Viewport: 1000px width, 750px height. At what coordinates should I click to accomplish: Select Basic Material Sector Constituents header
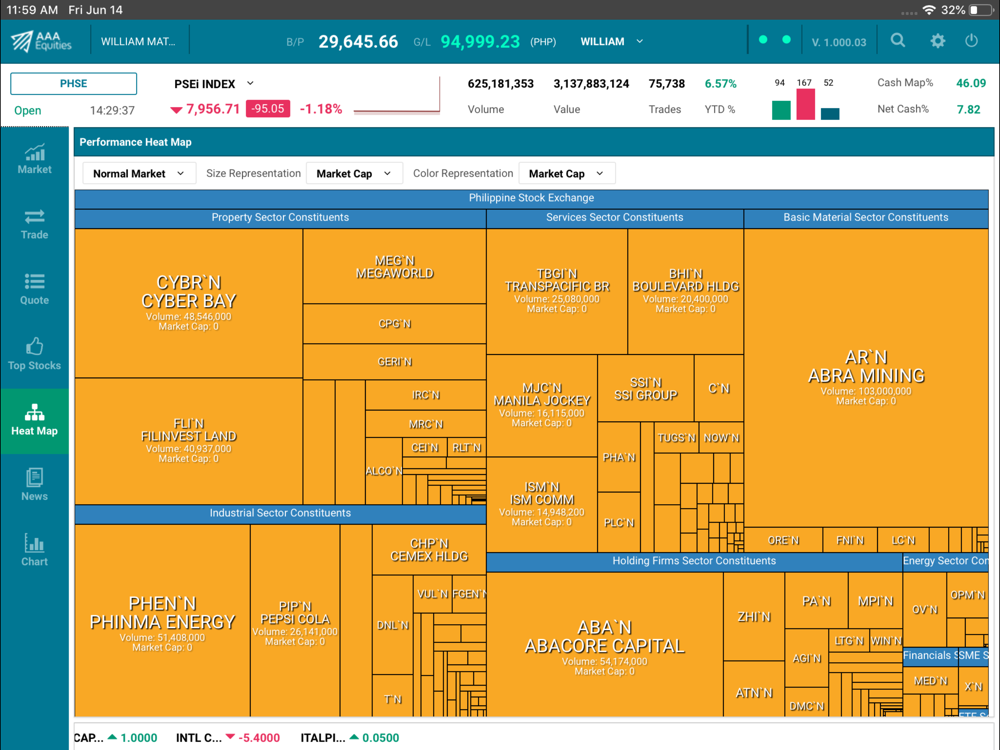[866, 217]
